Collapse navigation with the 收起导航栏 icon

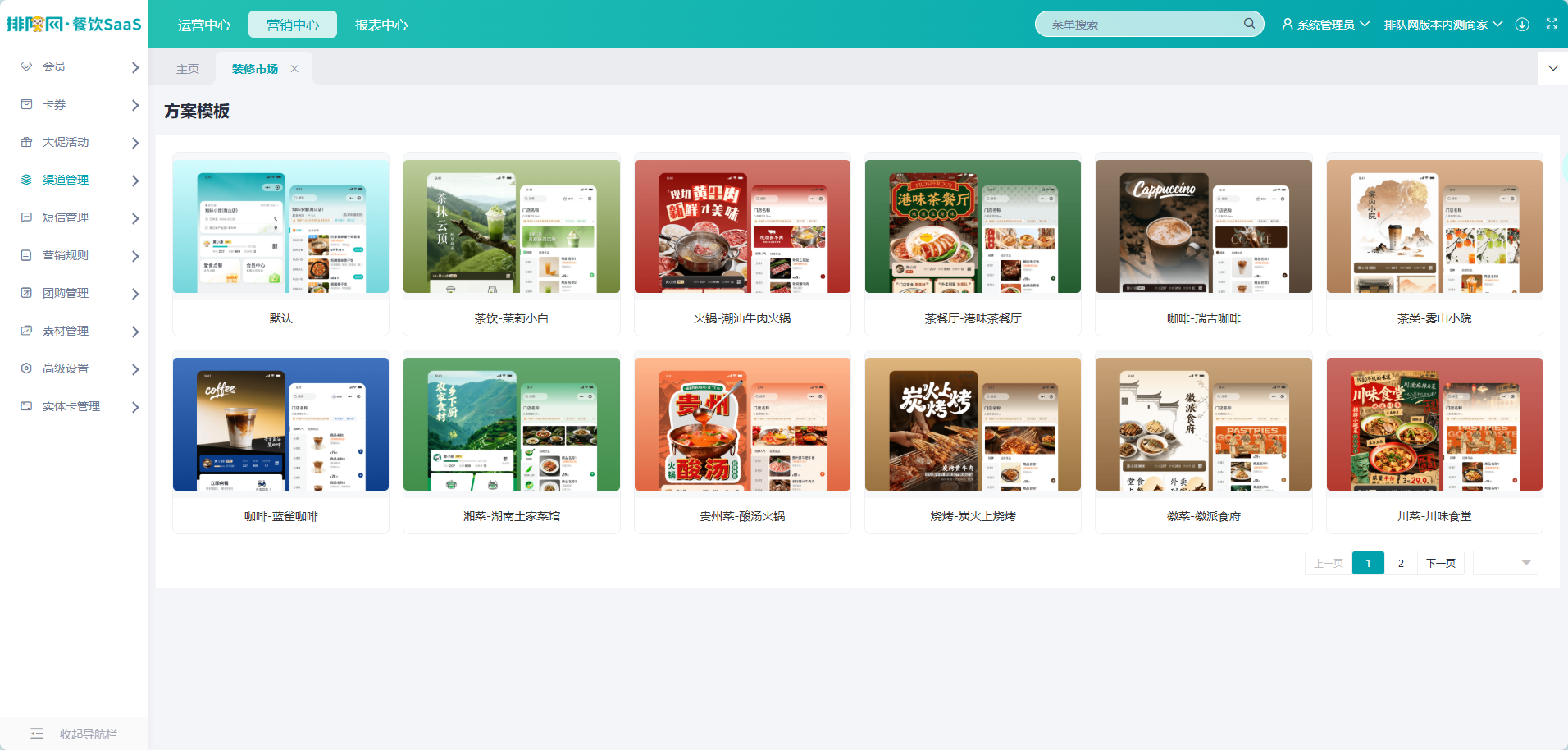pyautogui.click(x=37, y=734)
